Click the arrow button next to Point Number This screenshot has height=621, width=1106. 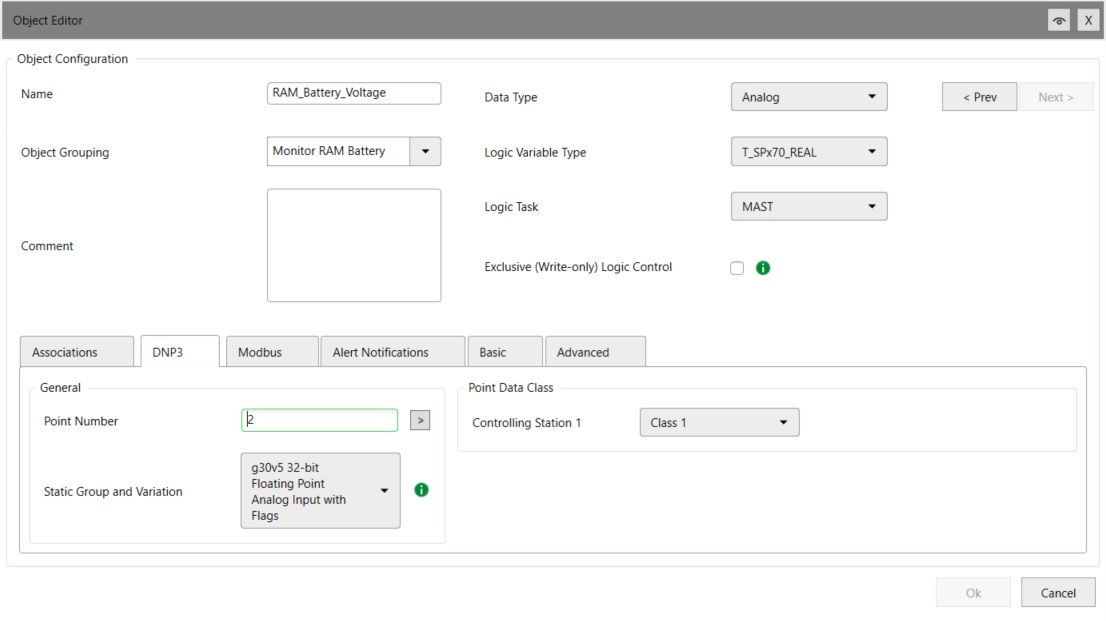(420, 421)
